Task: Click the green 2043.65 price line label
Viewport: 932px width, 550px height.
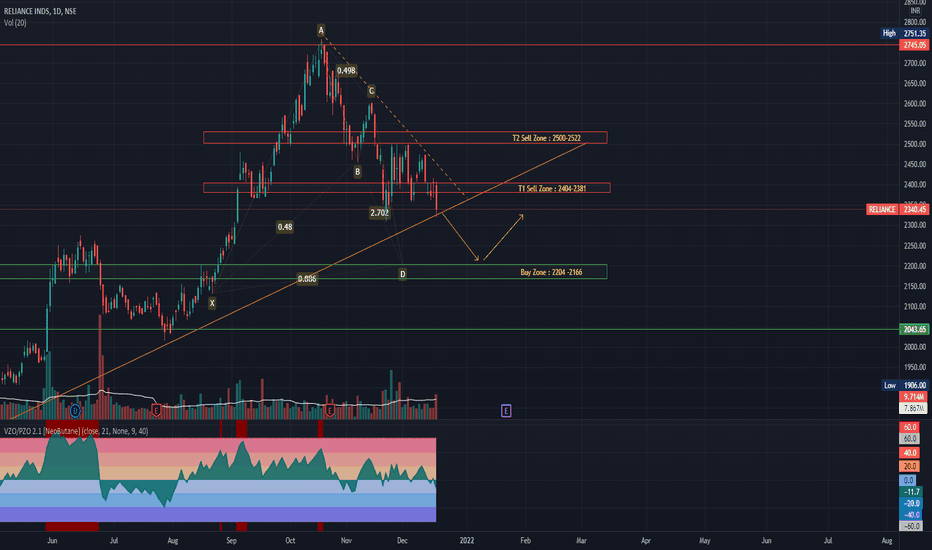Action: tap(914, 329)
